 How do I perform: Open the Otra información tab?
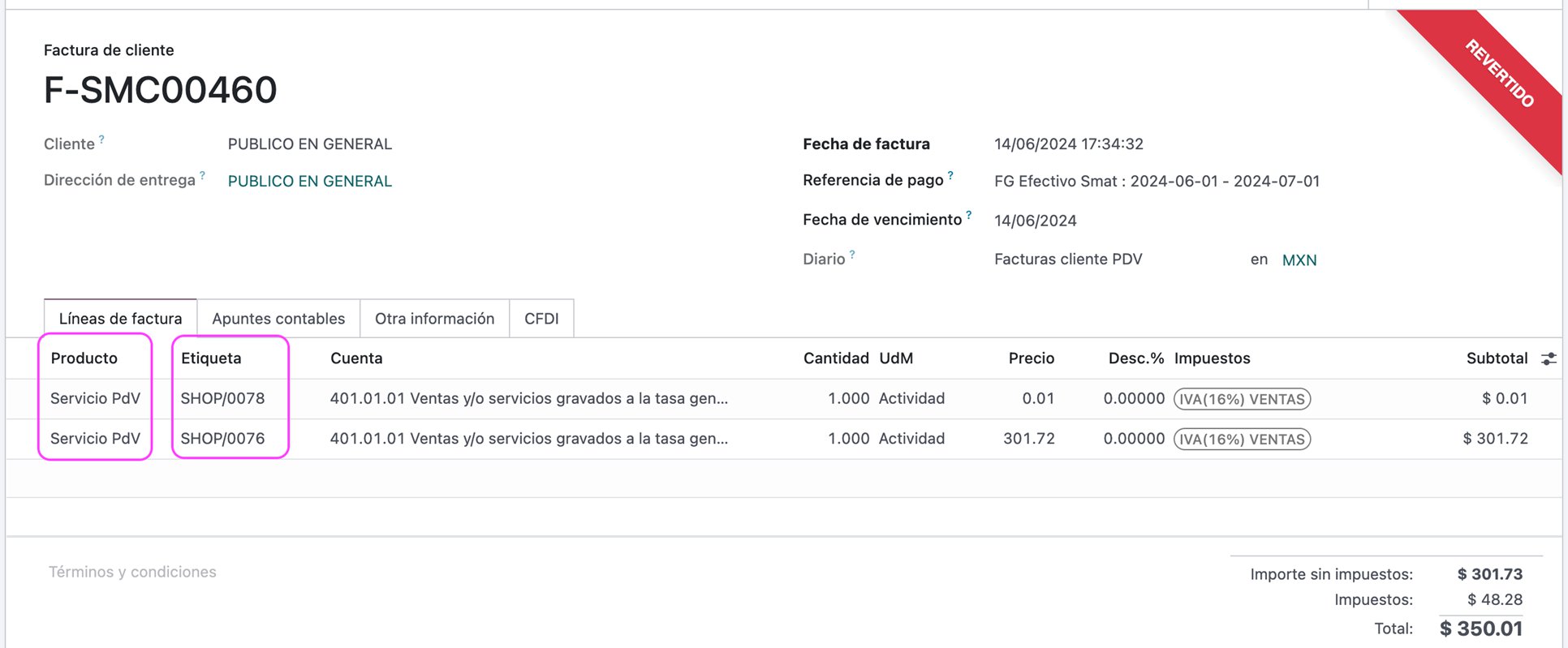[434, 319]
